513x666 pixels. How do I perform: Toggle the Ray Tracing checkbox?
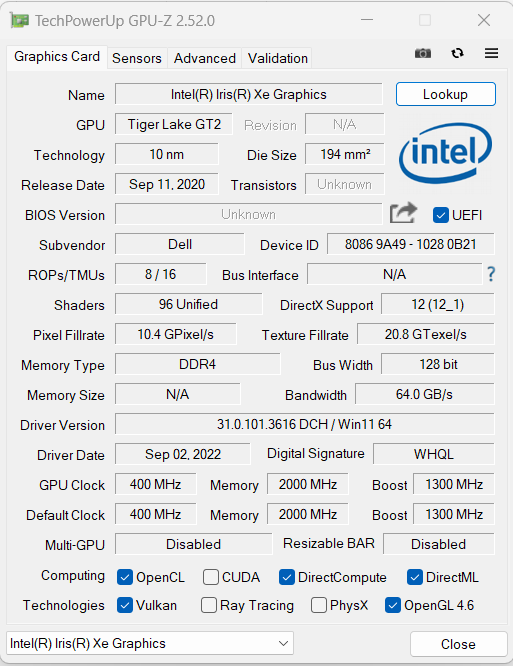pyautogui.click(x=209, y=605)
